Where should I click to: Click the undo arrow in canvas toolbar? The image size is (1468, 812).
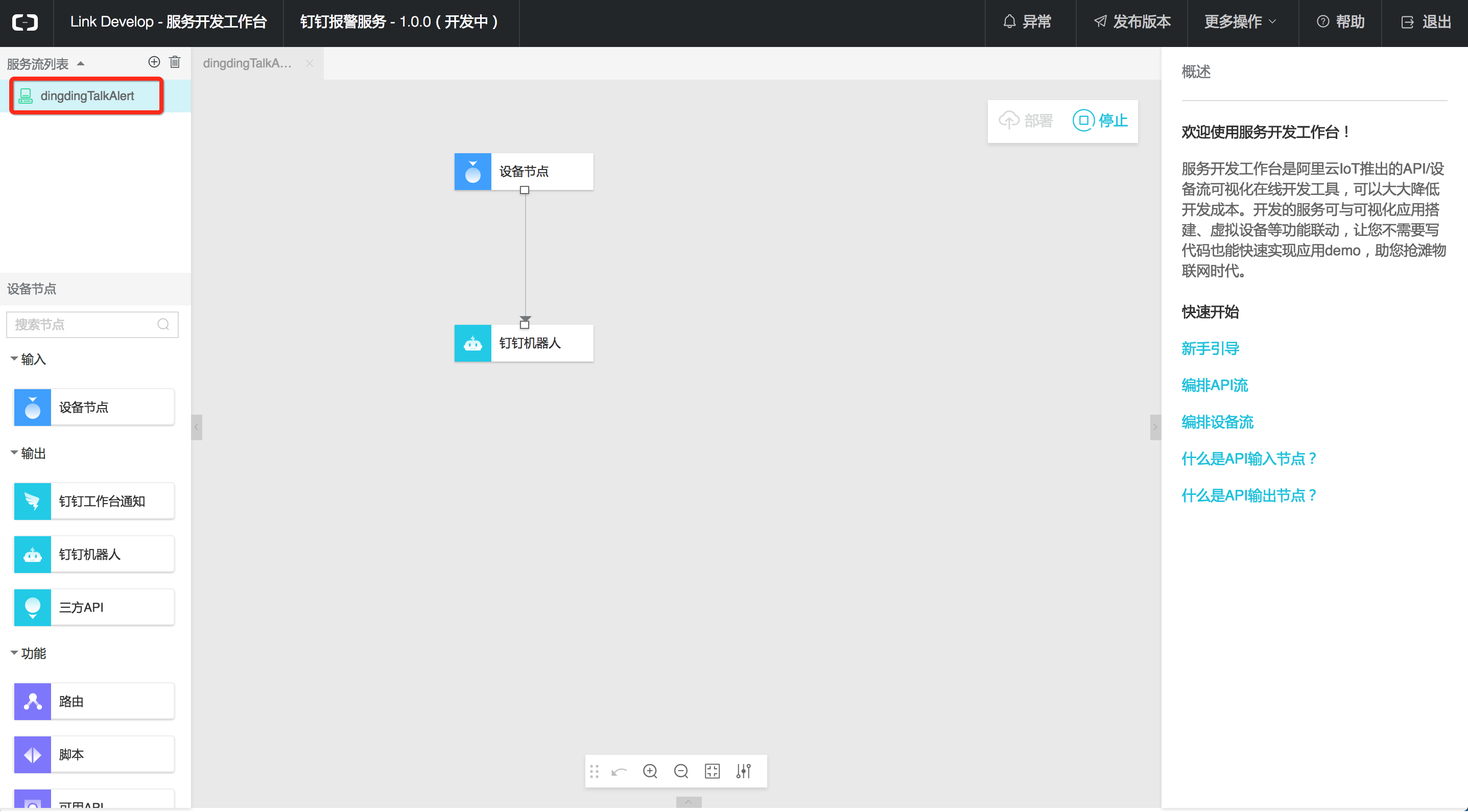click(619, 772)
